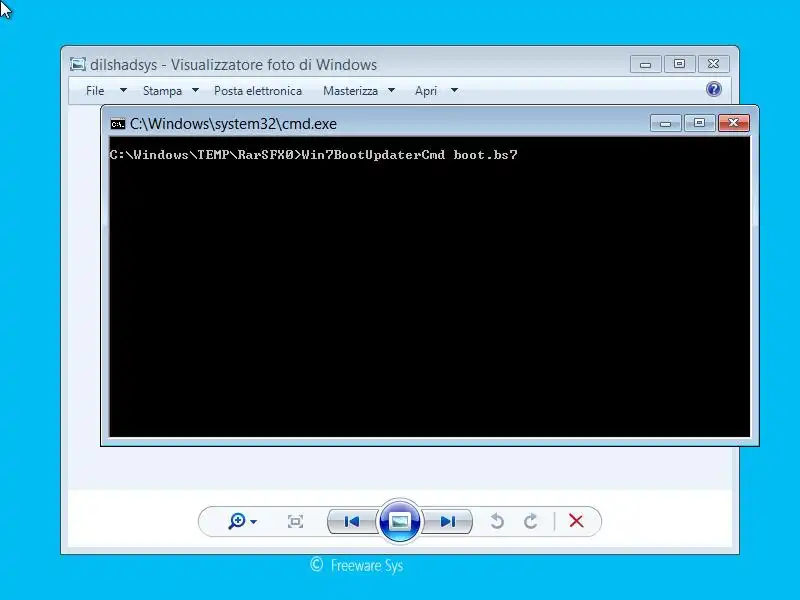Minimize the cmd.exe window
The height and width of the screenshot is (600, 800).
(x=665, y=123)
